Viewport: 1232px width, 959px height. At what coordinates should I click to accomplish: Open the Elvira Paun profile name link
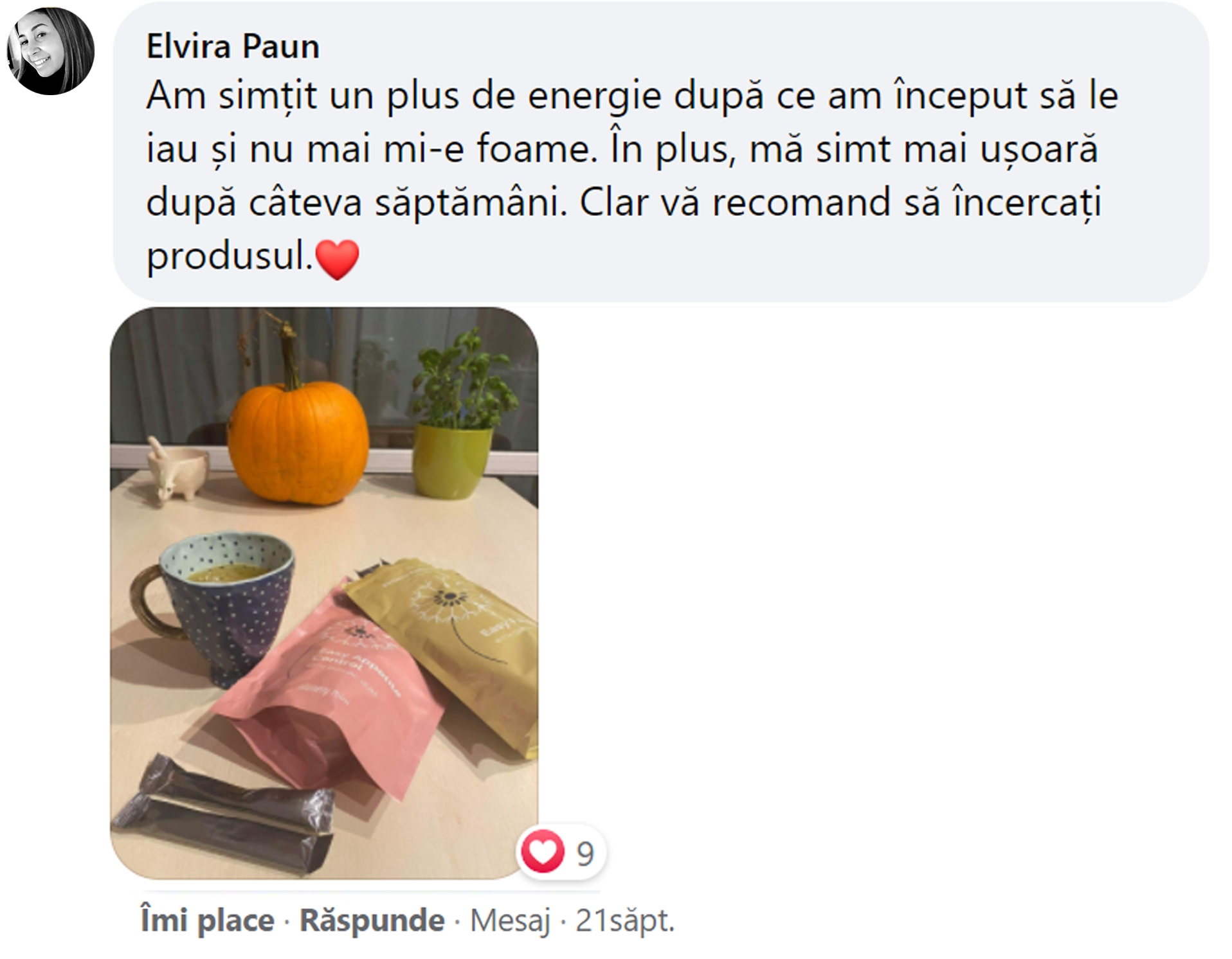[233, 46]
